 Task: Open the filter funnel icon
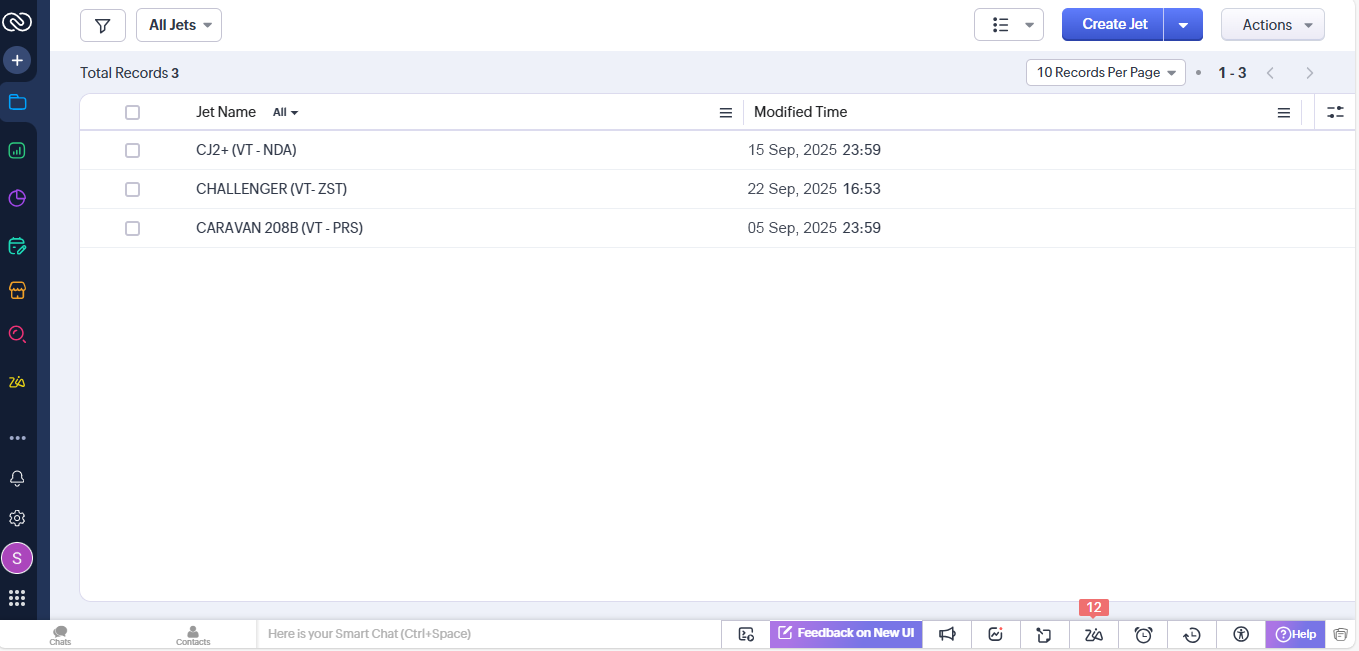click(102, 25)
